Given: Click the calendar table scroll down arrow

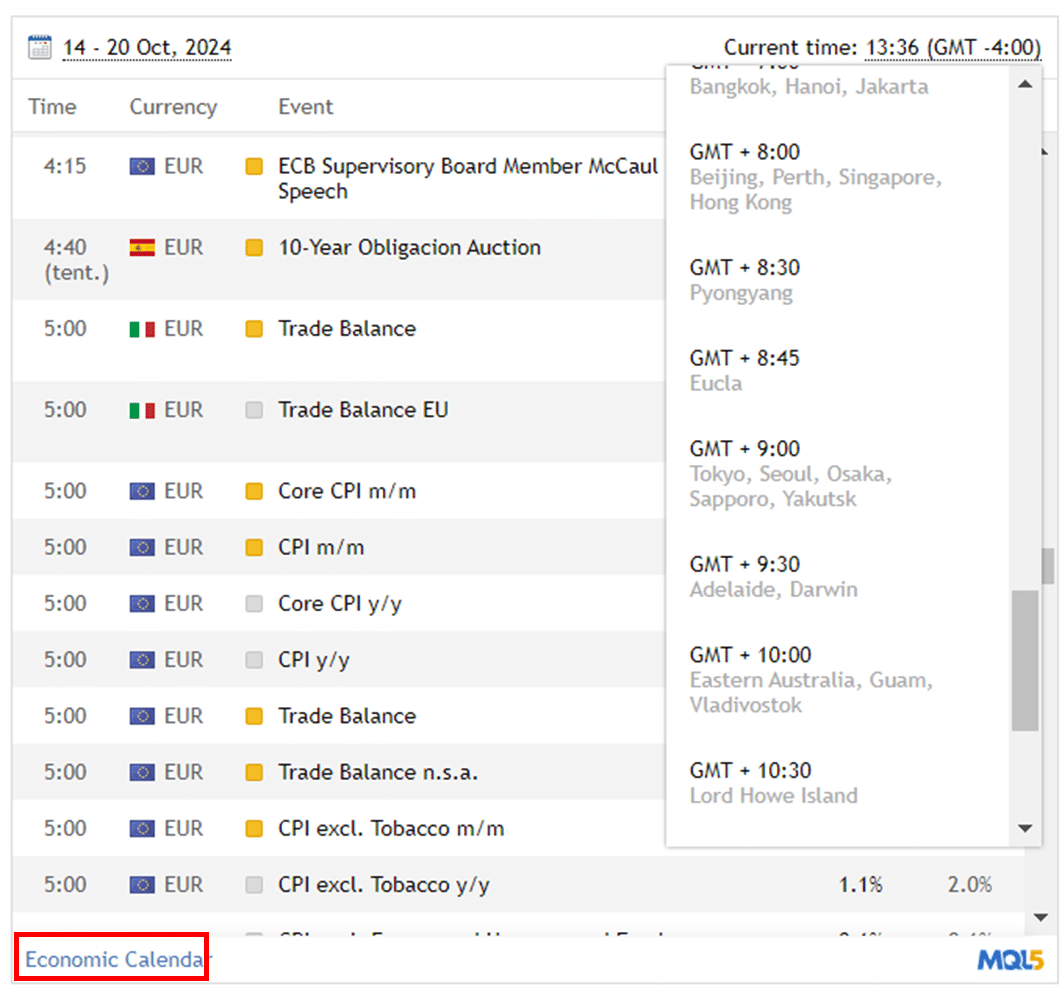Looking at the screenshot, I should tap(1042, 917).
